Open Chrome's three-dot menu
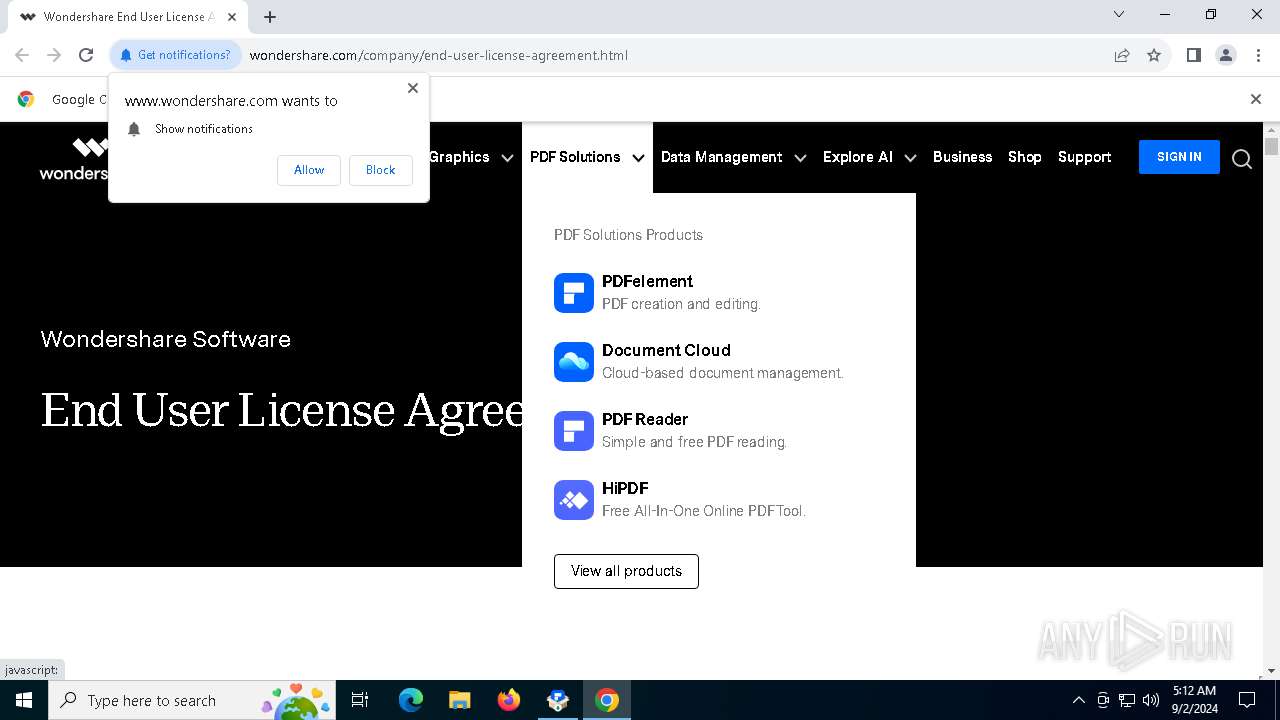Screen dimensions: 1280x720 1258,55
